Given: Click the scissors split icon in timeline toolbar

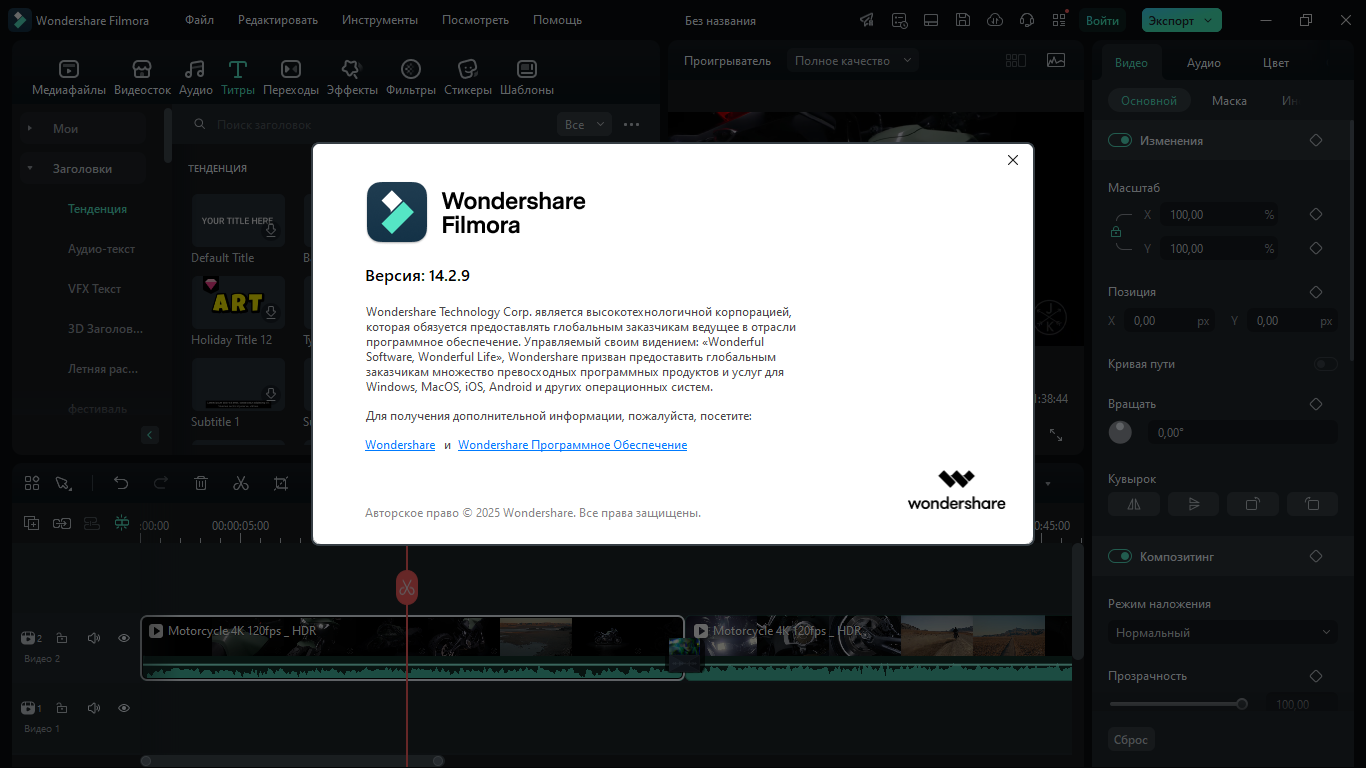Looking at the screenshot, I should (x=241, y=483).
